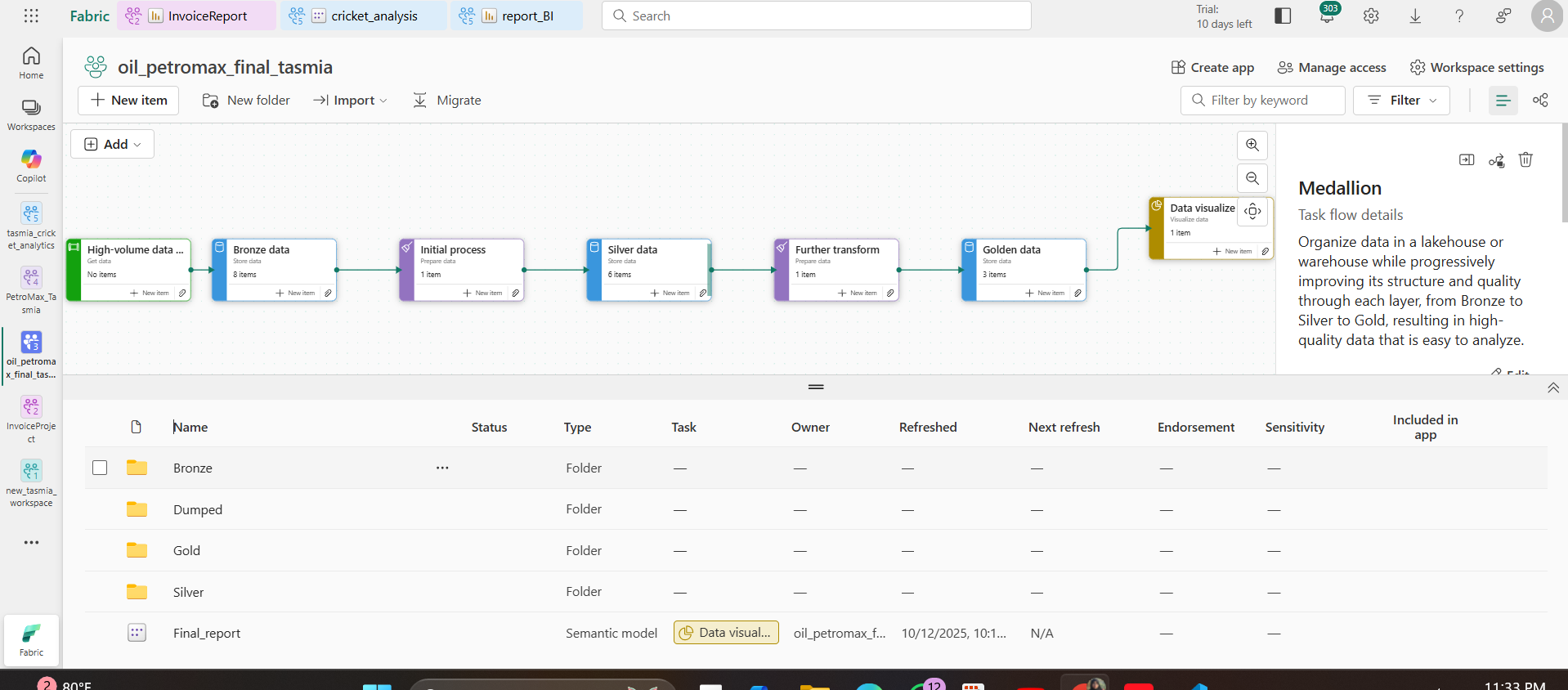Click the New item button
Viewport: 1568px width, 690px height.
128,101
